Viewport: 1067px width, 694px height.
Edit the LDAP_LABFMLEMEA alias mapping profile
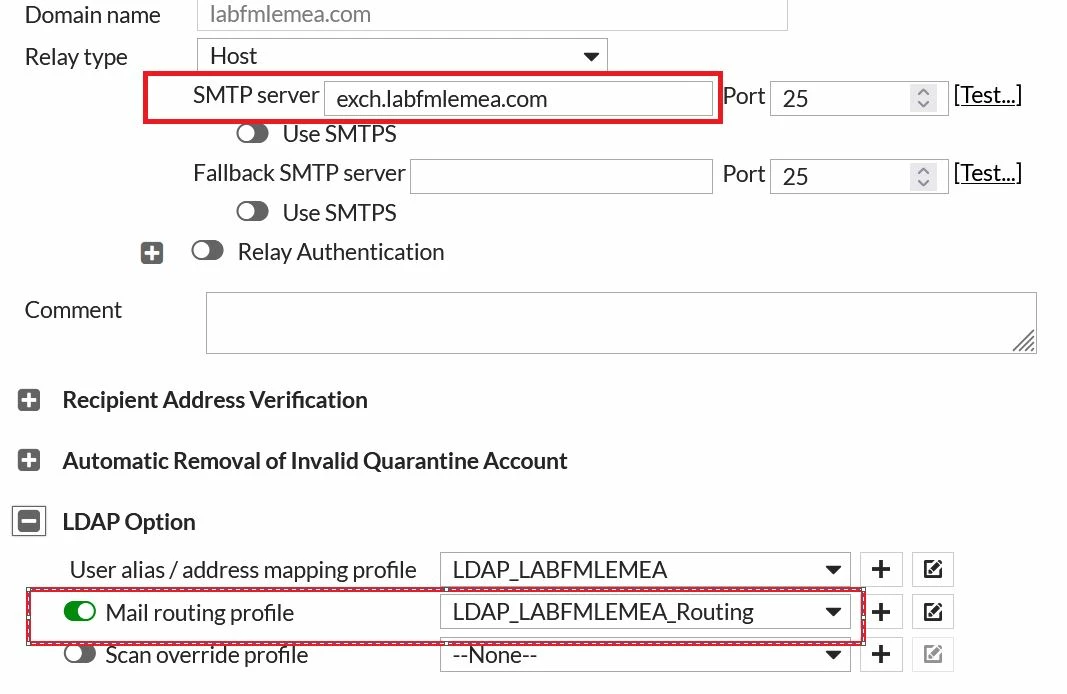[932, 569]
